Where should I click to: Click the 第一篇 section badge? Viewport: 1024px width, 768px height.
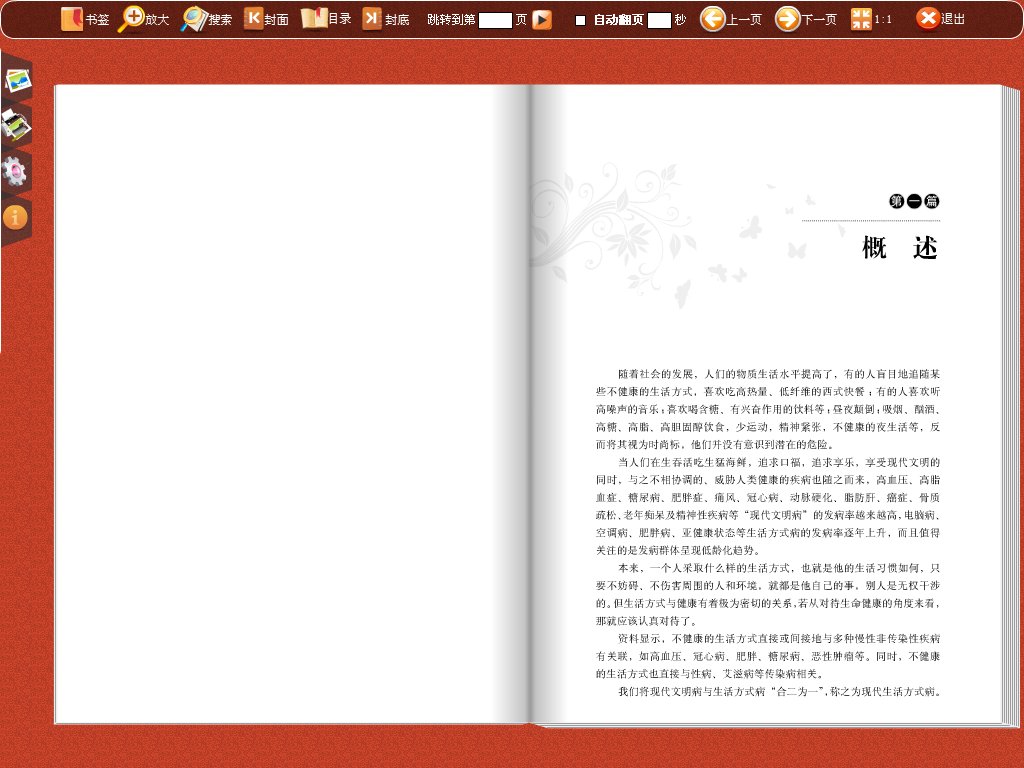click(914, 201)
